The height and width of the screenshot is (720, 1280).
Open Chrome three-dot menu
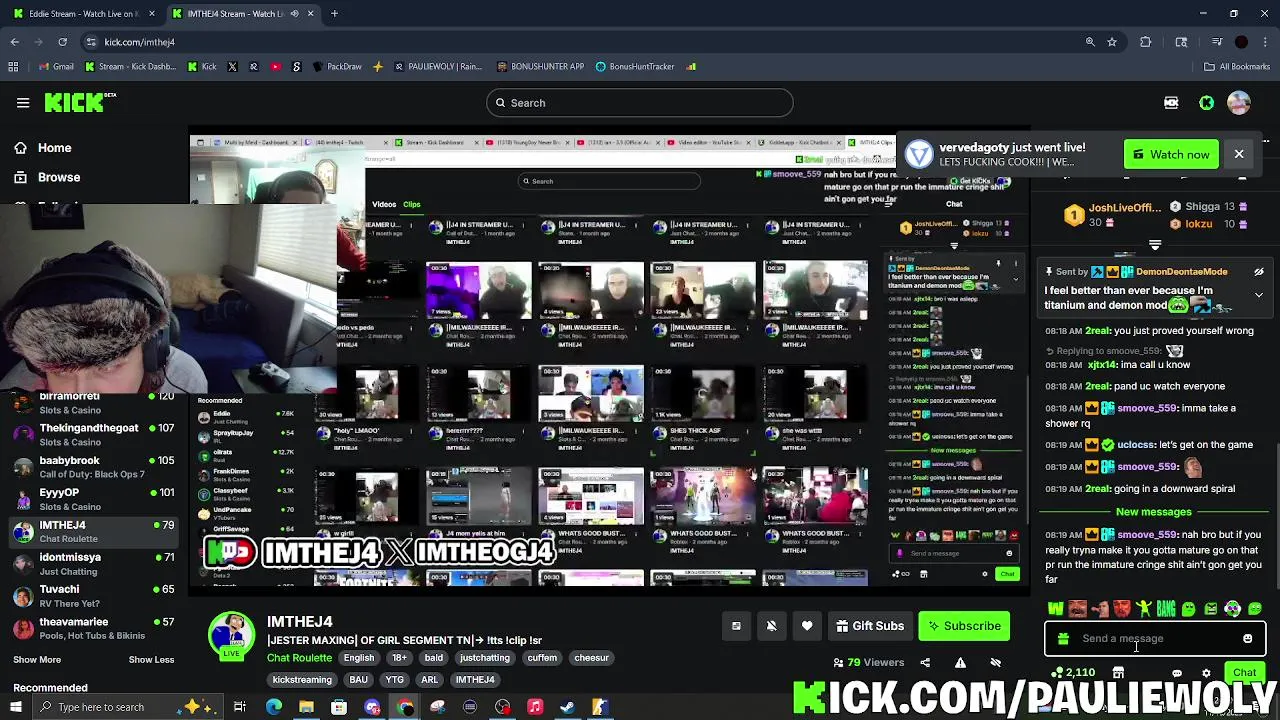[x=1266, y=42]
